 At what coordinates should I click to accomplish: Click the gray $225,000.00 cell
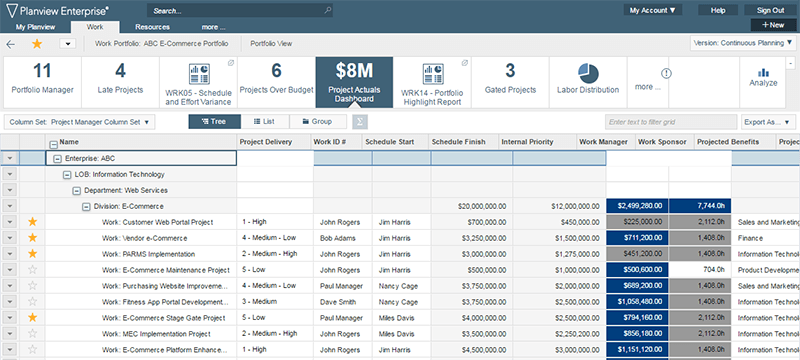[637, 222]
